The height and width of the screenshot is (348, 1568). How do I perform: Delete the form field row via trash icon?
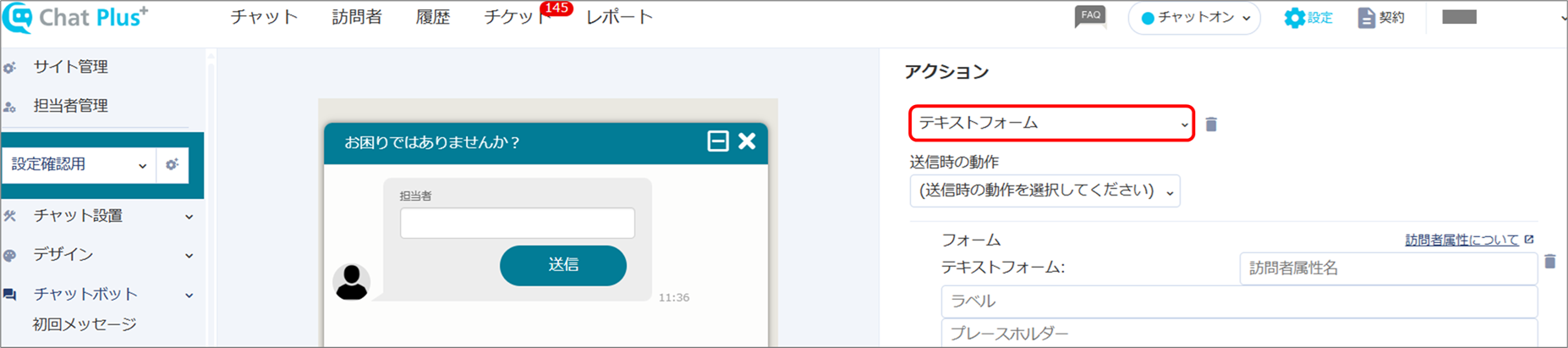coord(1549,262)
